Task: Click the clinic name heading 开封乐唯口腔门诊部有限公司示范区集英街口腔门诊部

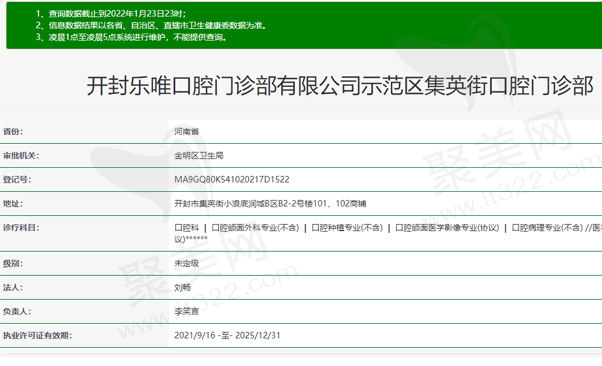Action: coord(340,85)
